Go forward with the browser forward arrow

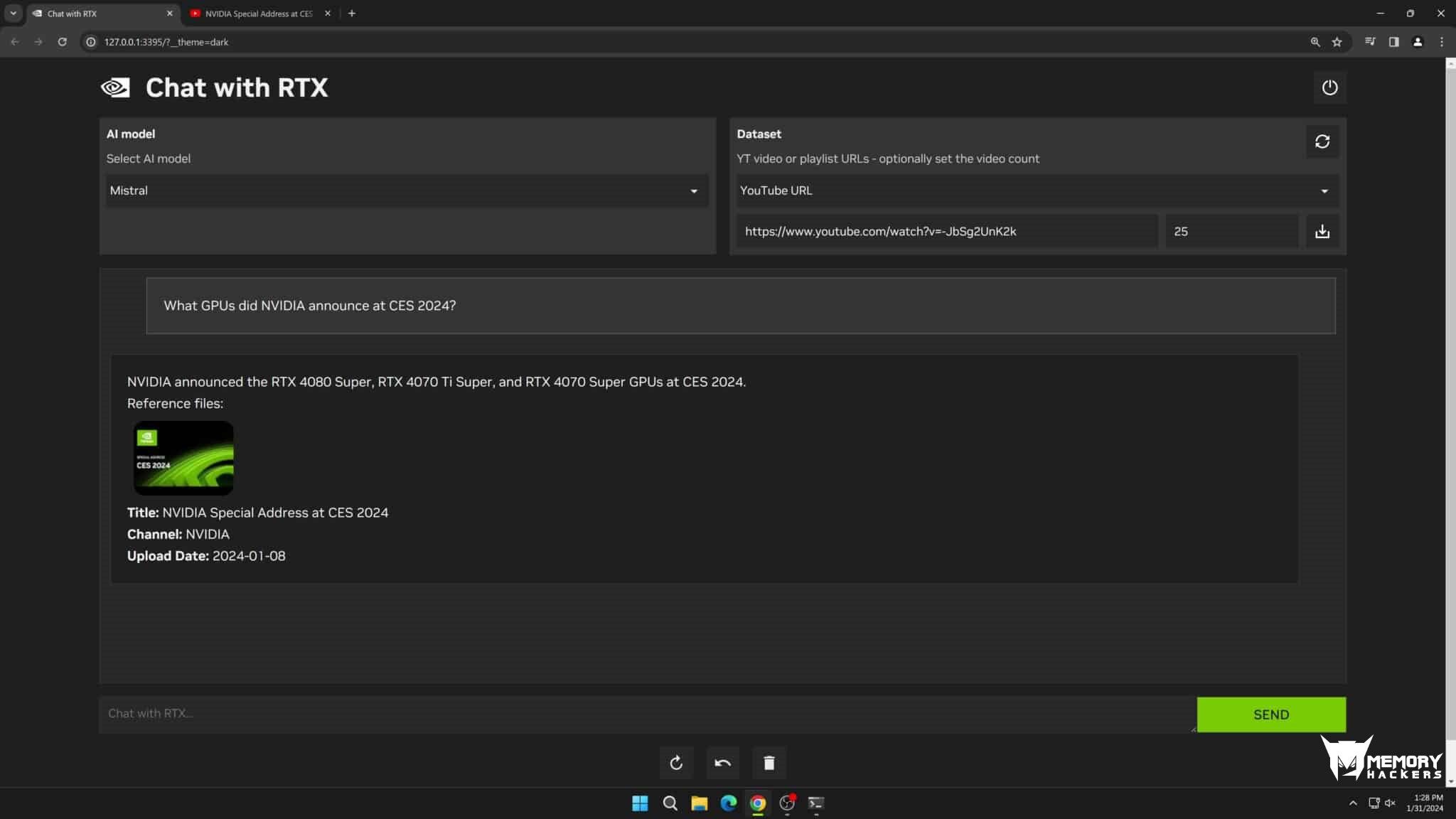38,42
